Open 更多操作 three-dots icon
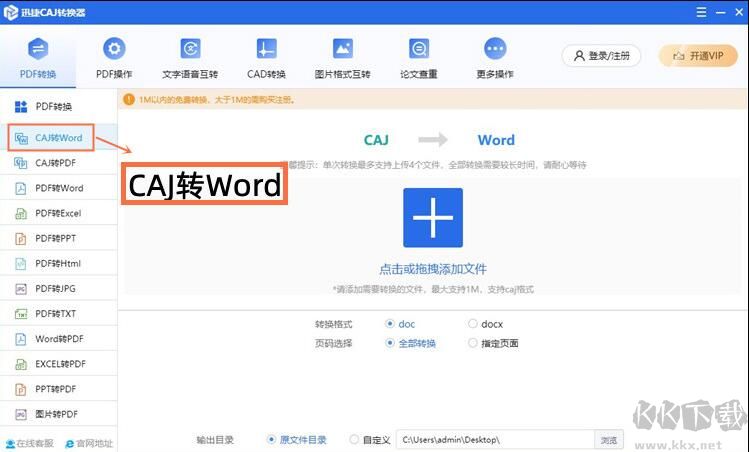Viewport: 749px width, 452px height. 495,49
